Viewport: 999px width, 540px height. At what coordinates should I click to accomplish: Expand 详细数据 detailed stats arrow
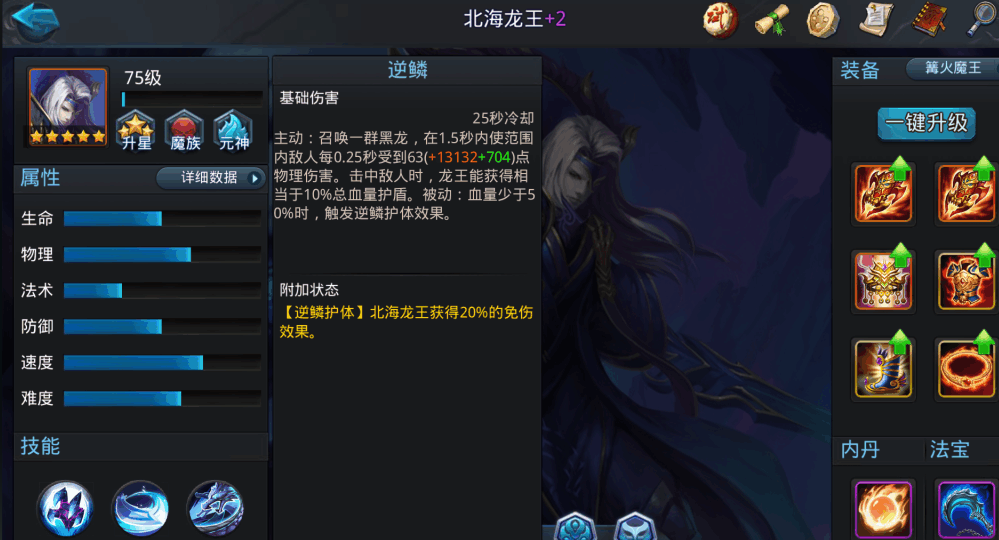click(x=211, y=178)
